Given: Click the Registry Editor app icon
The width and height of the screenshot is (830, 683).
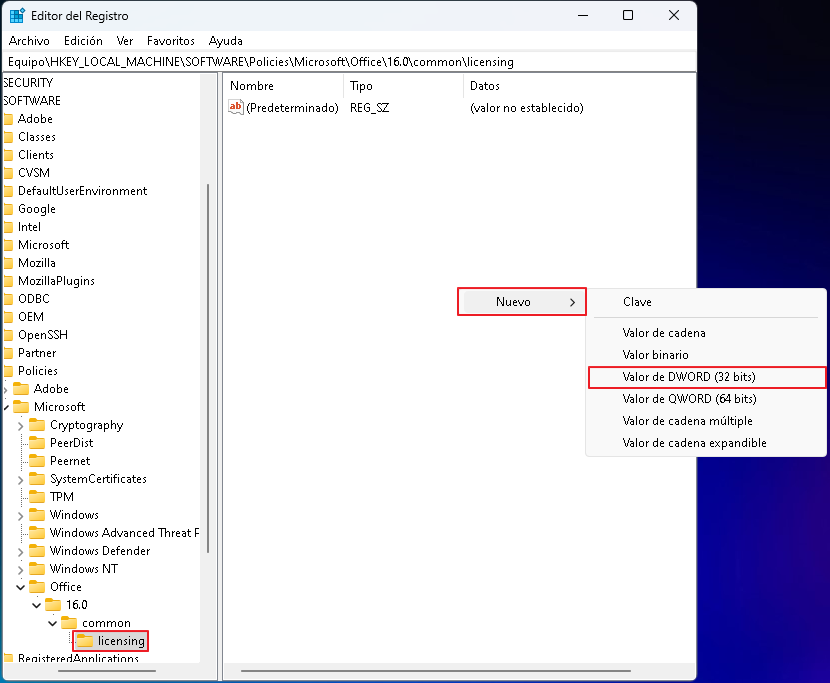Looking at the screenshot, I should (17, 15).
